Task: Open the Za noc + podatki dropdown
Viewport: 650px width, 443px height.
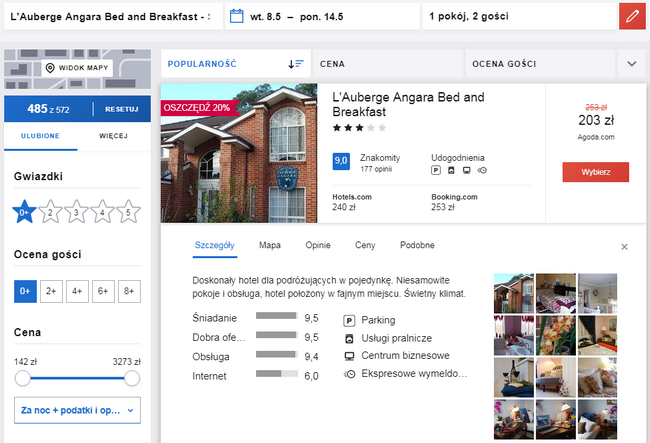Action: pyautogui.click(x=77, y=410)
